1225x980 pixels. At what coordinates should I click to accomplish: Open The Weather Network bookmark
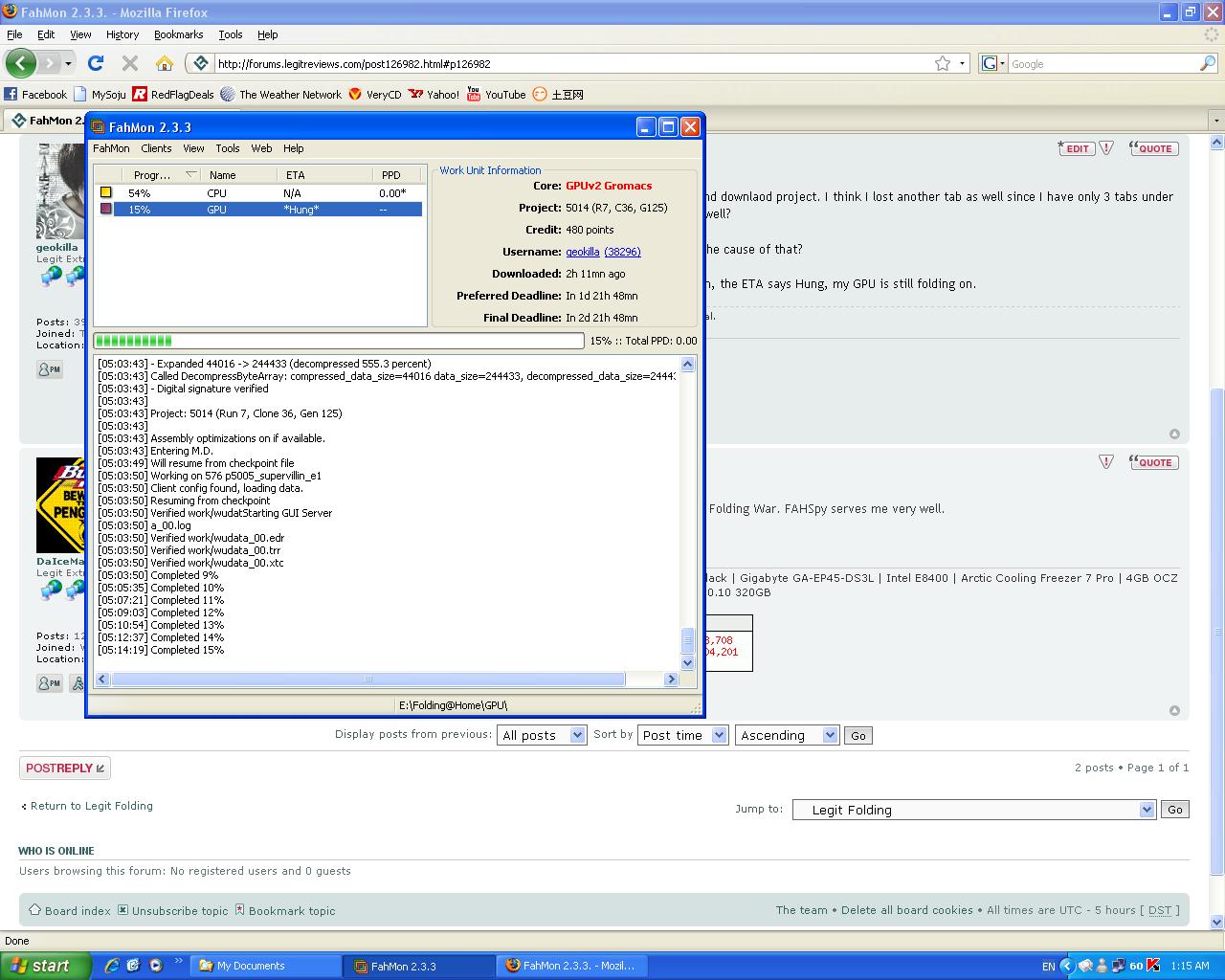pos(280,94)
